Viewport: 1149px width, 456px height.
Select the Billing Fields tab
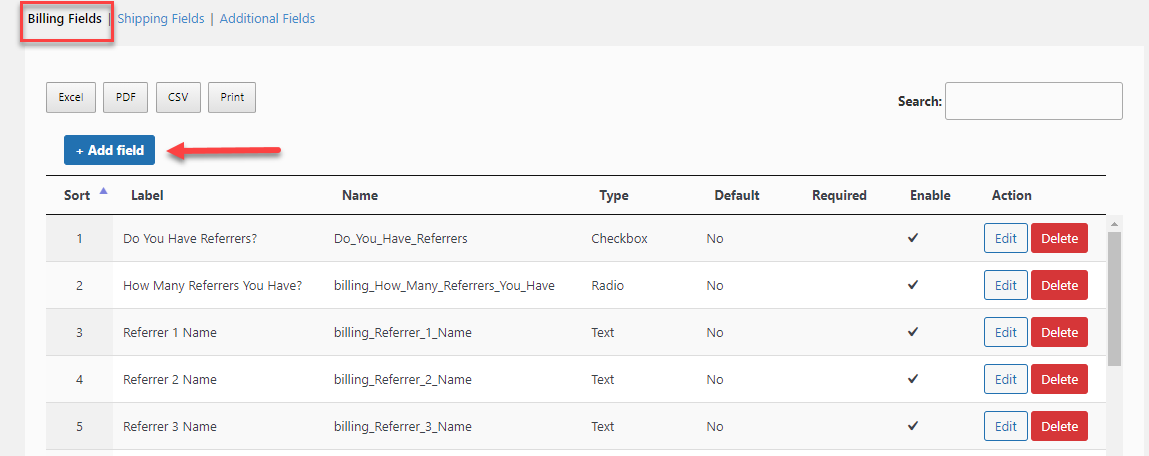(x=64, y=18)
